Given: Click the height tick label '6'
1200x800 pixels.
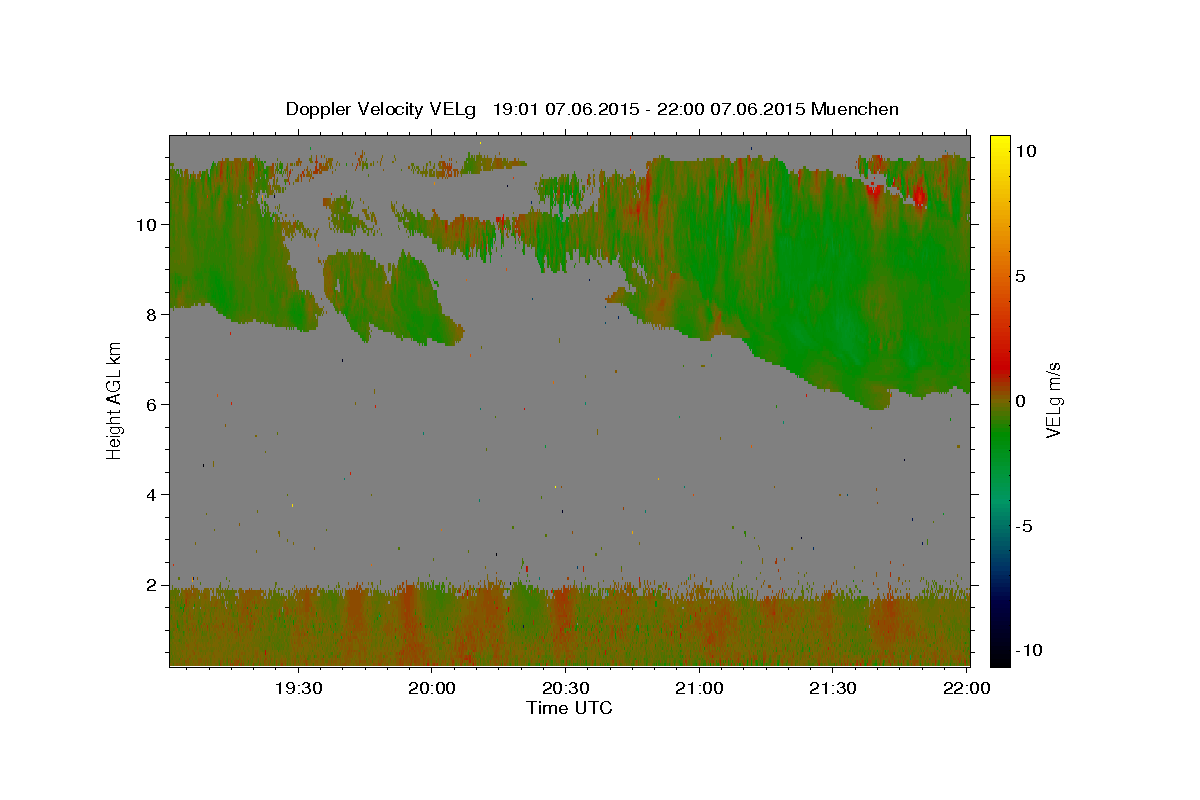Looking at the screenshot, I should [x=149, y=404].
